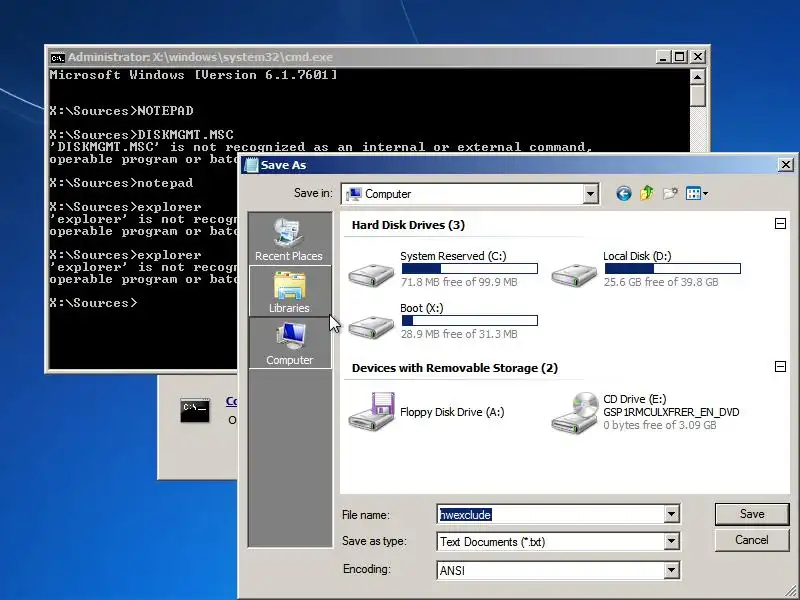The width and height of the screenshot is (800, 600).
Task: Close the cmd.exe window
Action: [x=697, y=57]
